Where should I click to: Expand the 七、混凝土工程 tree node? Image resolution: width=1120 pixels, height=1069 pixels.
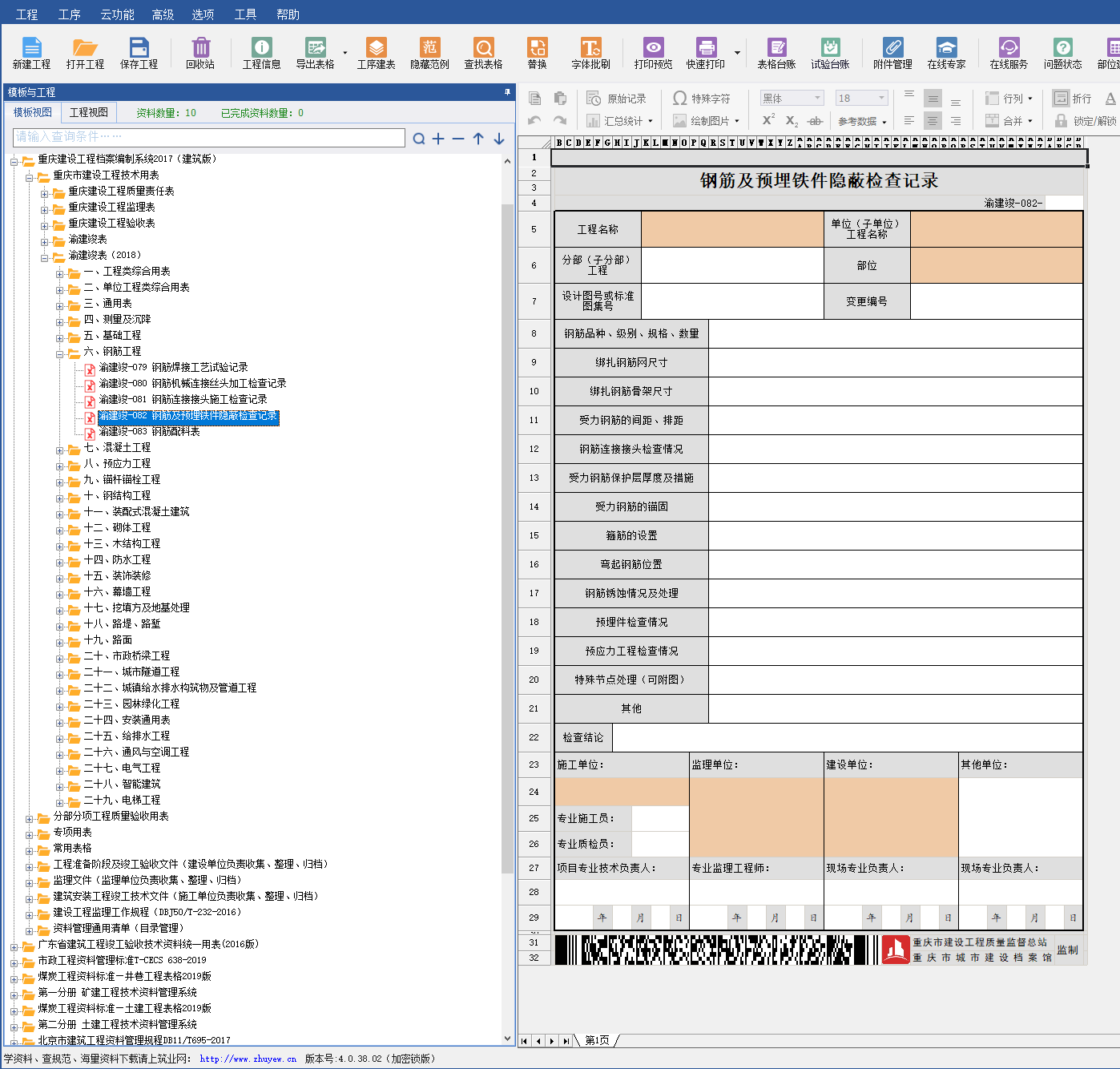[x=59, y=450]
